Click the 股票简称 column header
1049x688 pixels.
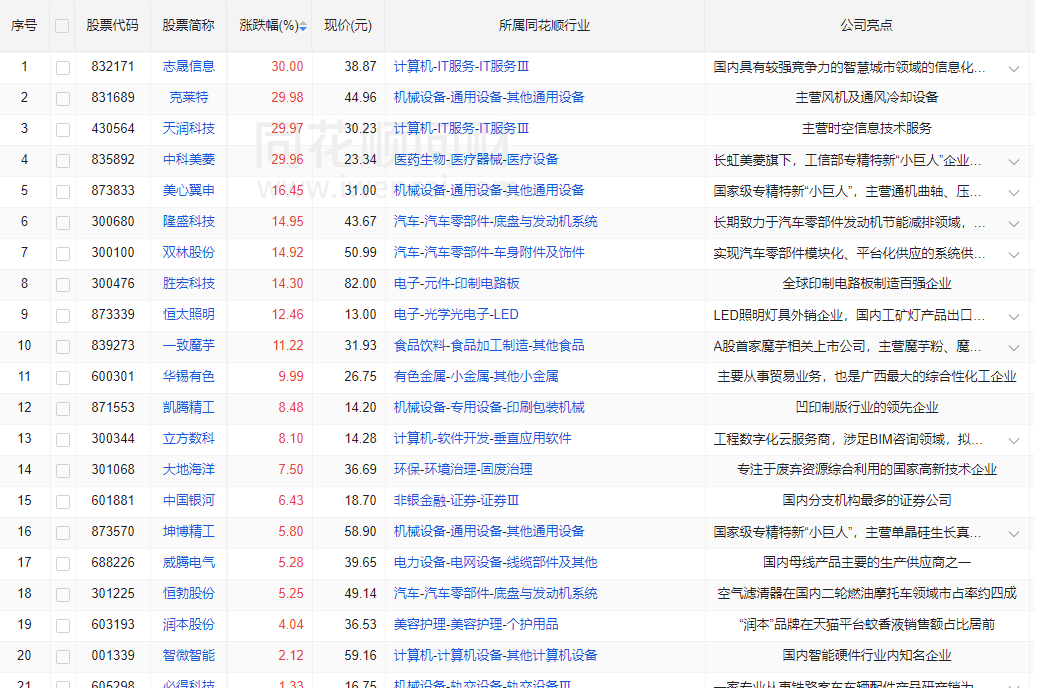(x=189, y=25)
